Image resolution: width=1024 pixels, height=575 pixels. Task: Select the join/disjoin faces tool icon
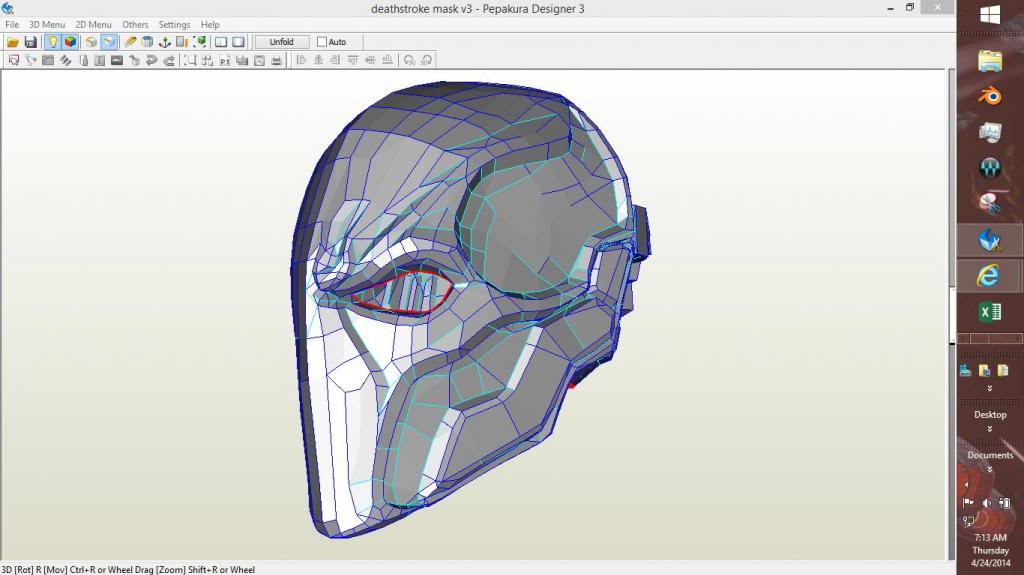click(48, 60)
